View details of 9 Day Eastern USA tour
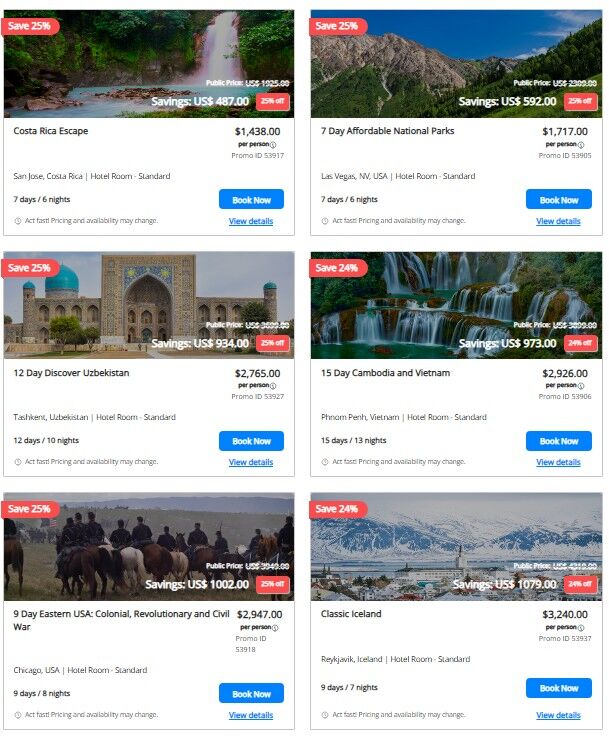Screen dimensions: 609x738 coord(251,715)
